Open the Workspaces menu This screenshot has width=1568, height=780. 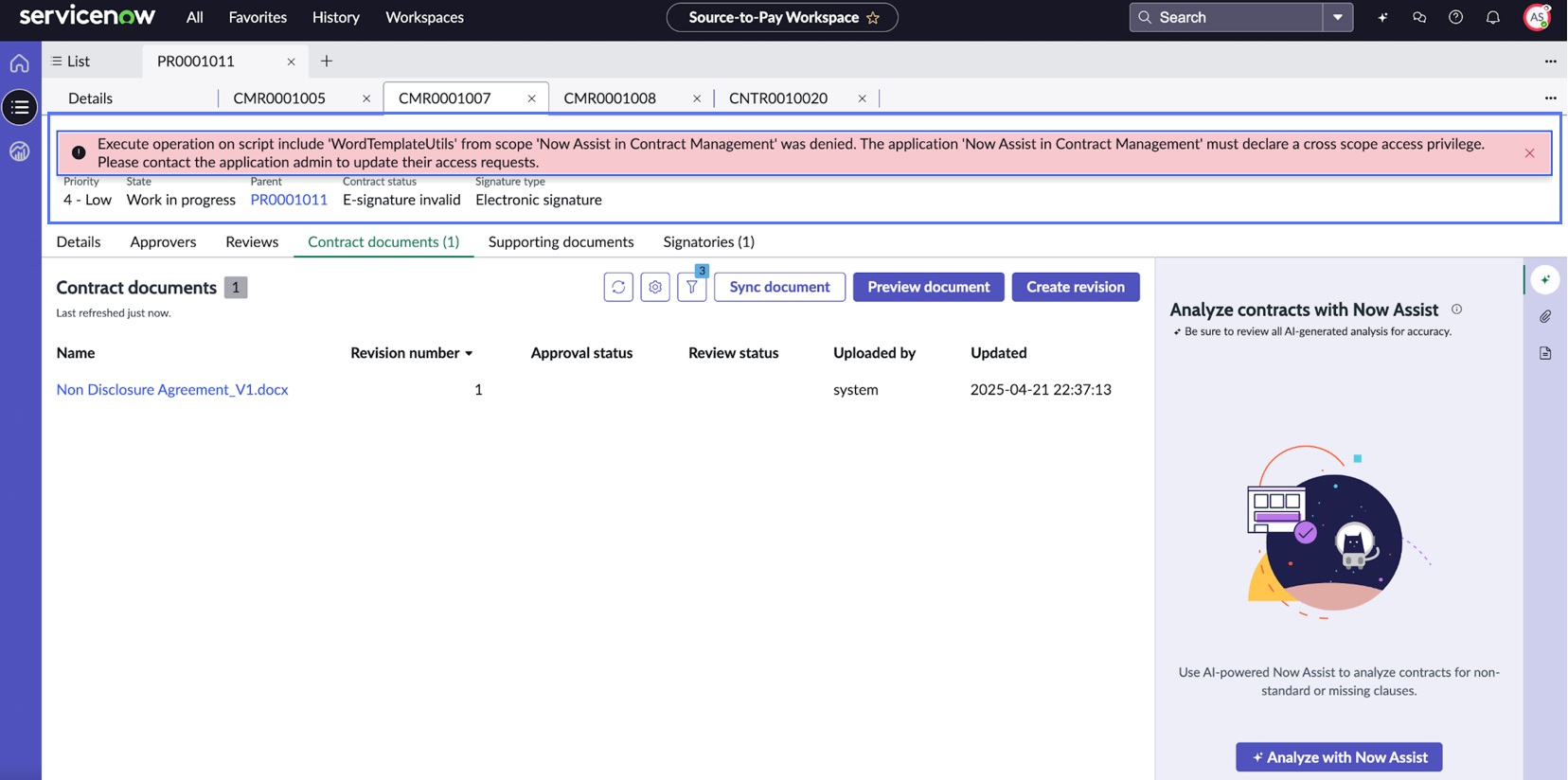click(424, 17)
